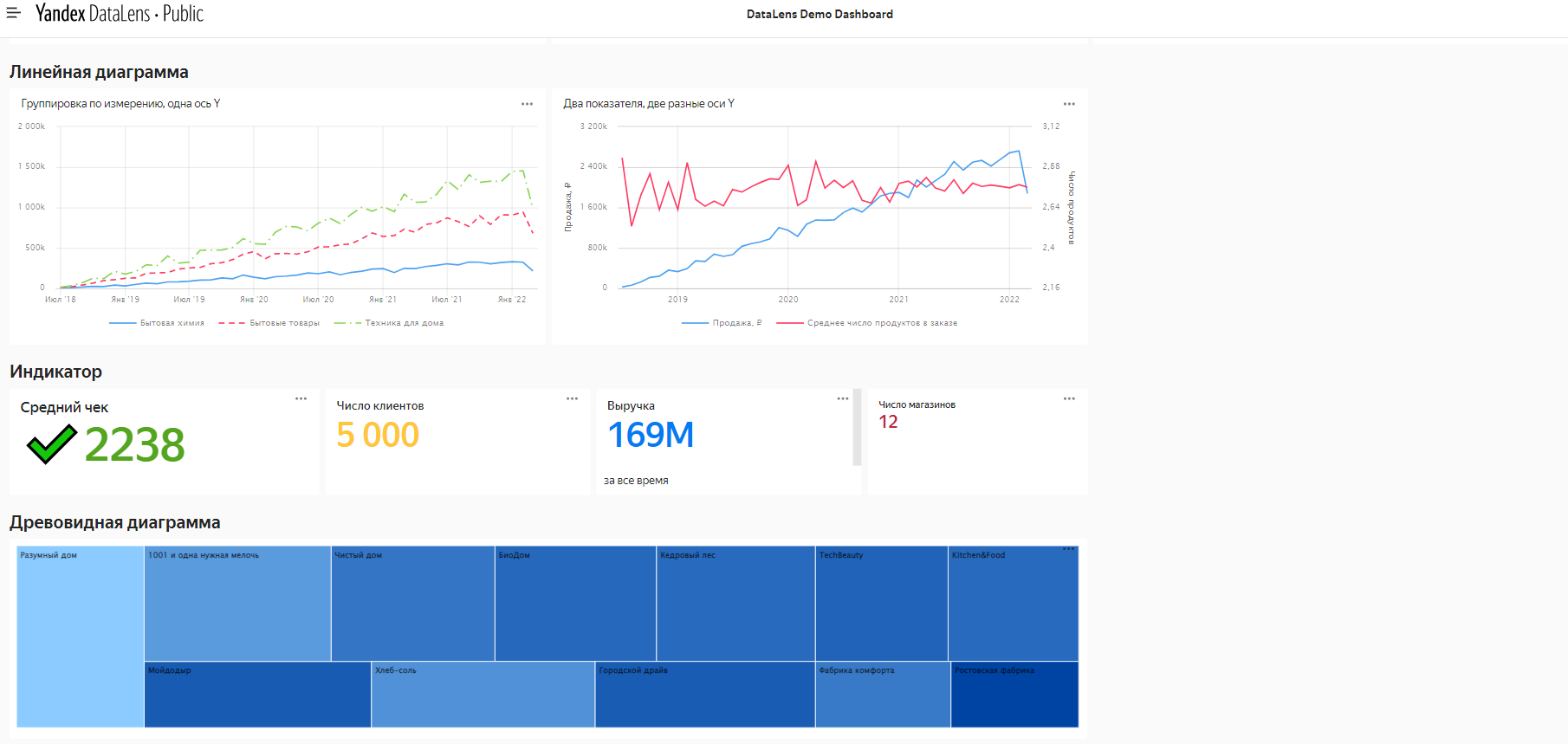The width and height of the screenshot is (1568, 744).
Task: Open options menu of two-axis chart
Action: pos(1069,104)
